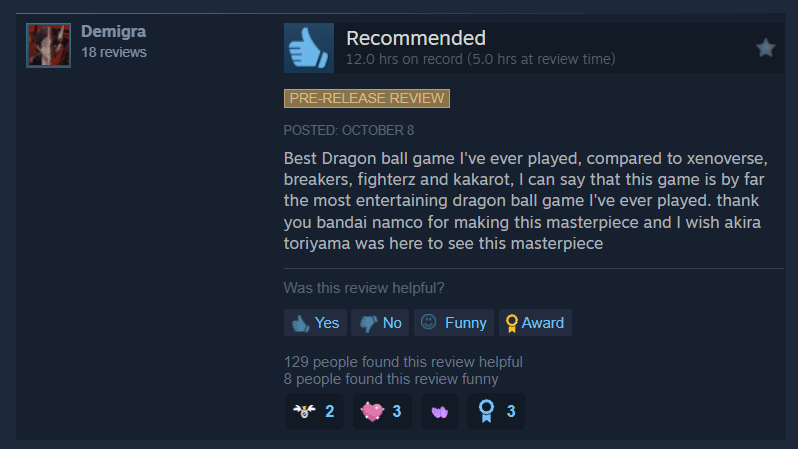Give an Award to this review
798x449 pixels.
tap(535, 323)
